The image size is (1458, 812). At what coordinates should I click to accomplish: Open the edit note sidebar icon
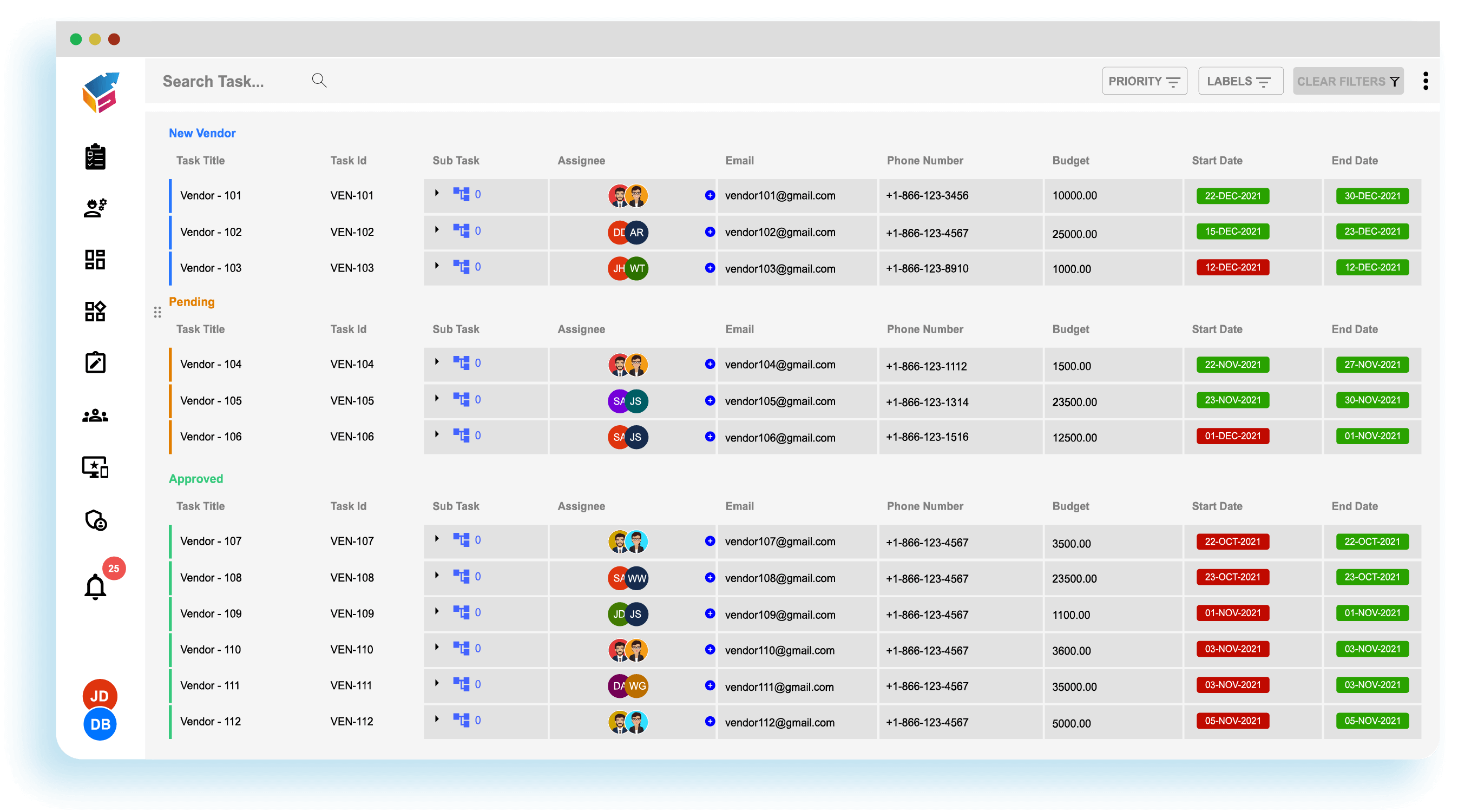[95, 362]
